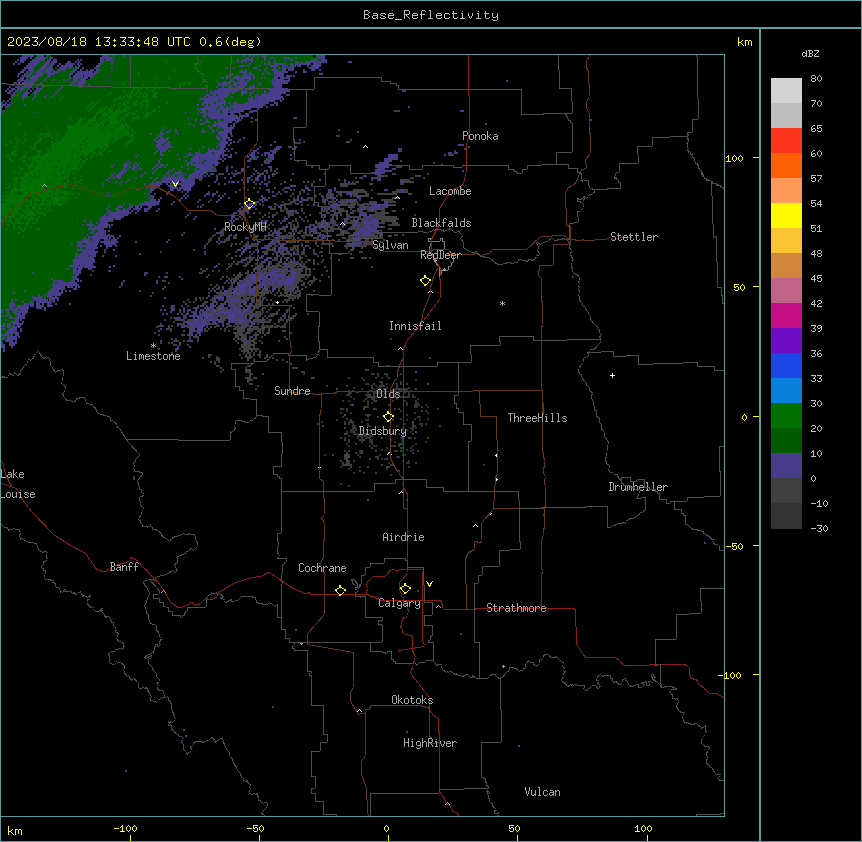The width and height of the screenshot is (862, 842).
Task: Click the Cochrane town label
Action: 322,568
